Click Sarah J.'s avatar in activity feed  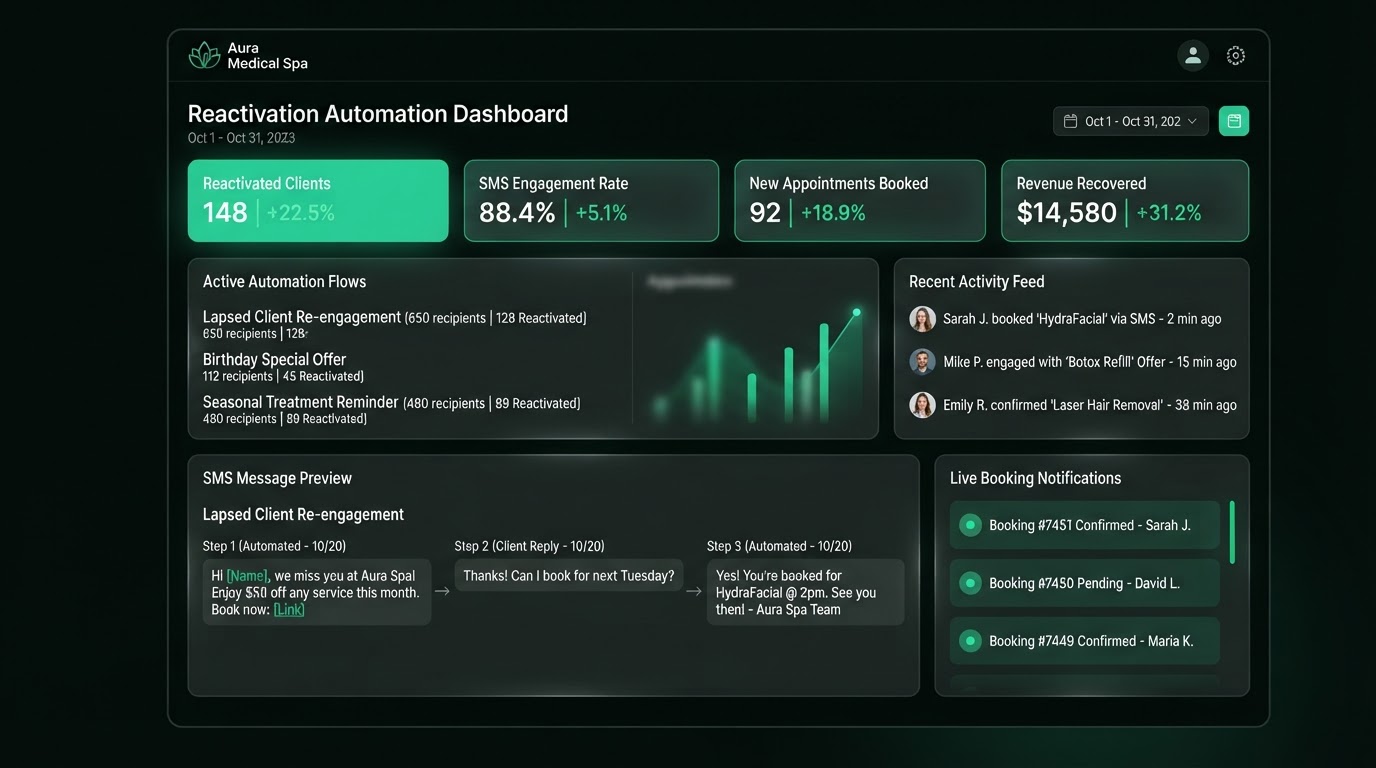(x=922, y=319)
